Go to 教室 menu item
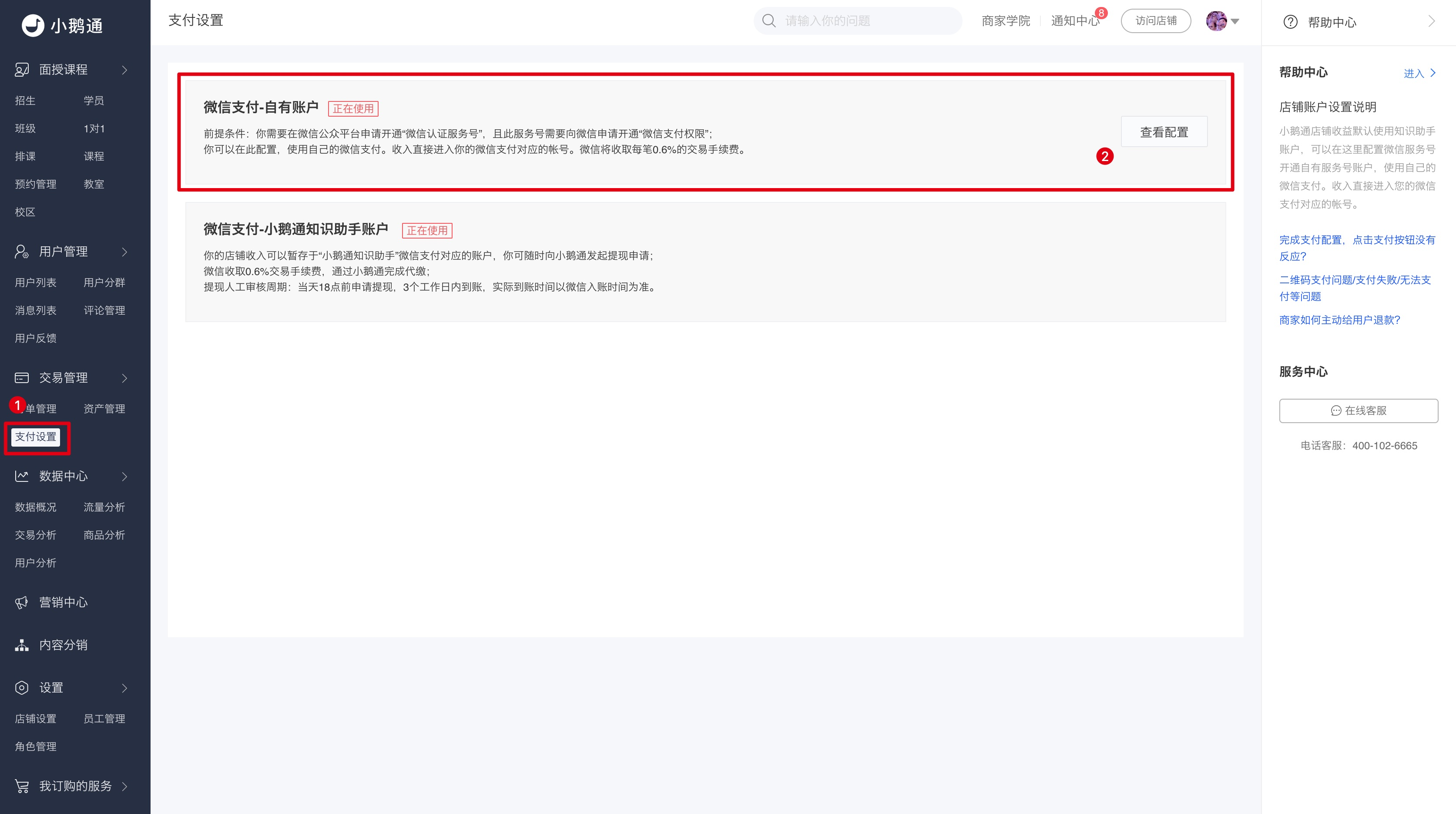The height and width of the screenshot is (814, 1456). click(x=94, y=184)
